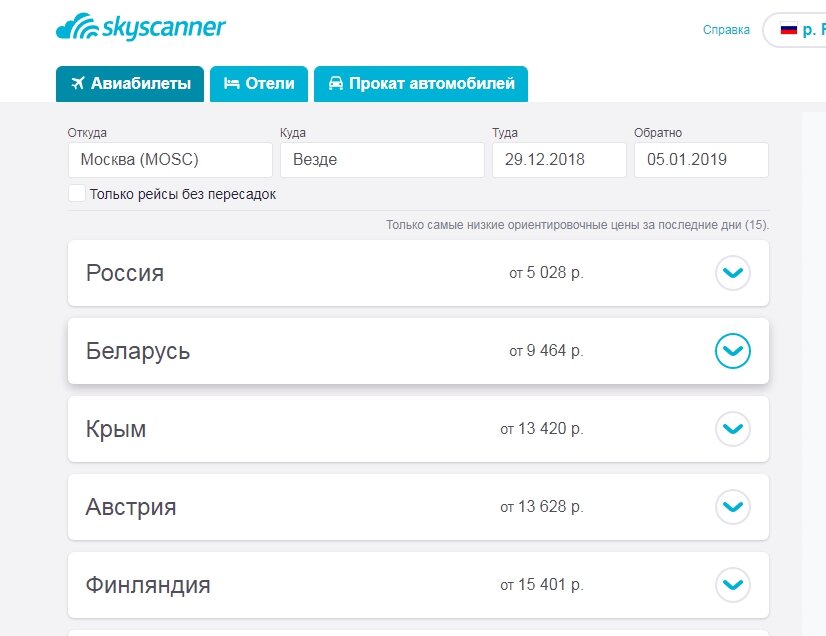This screenshot has height=636, width=826.
Task: Select the Авиабилеты tab
Action: click(130, 84)
